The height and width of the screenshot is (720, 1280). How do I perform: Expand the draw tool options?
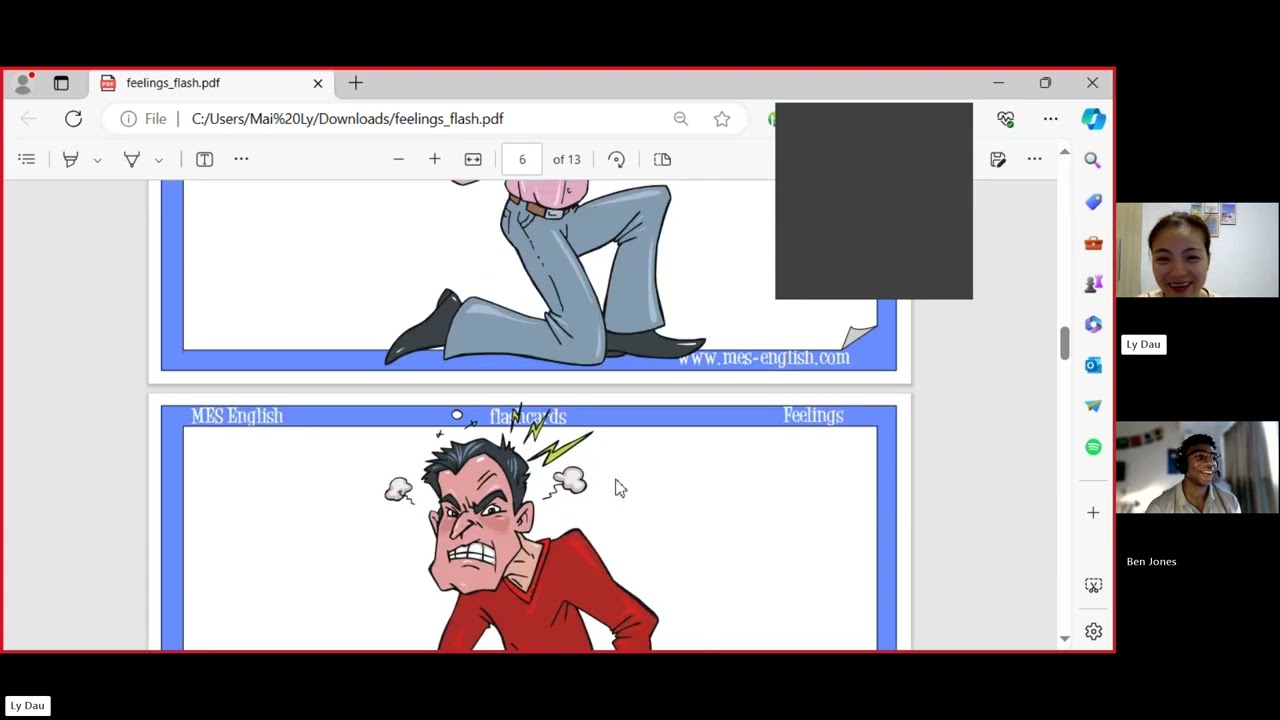(x=158, y=160)
